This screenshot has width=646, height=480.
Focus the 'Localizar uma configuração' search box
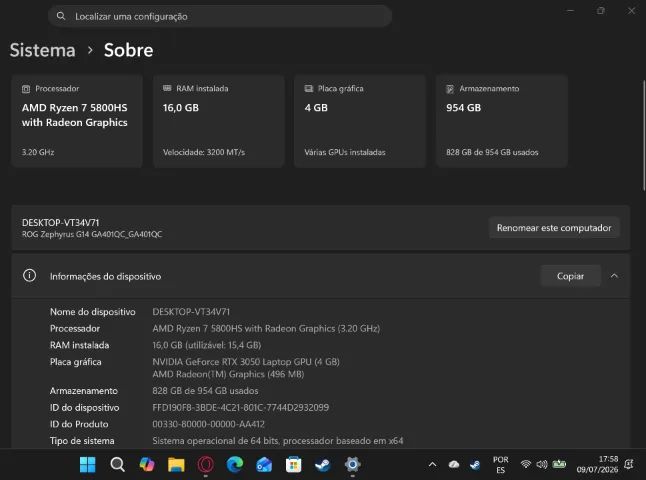220,16
